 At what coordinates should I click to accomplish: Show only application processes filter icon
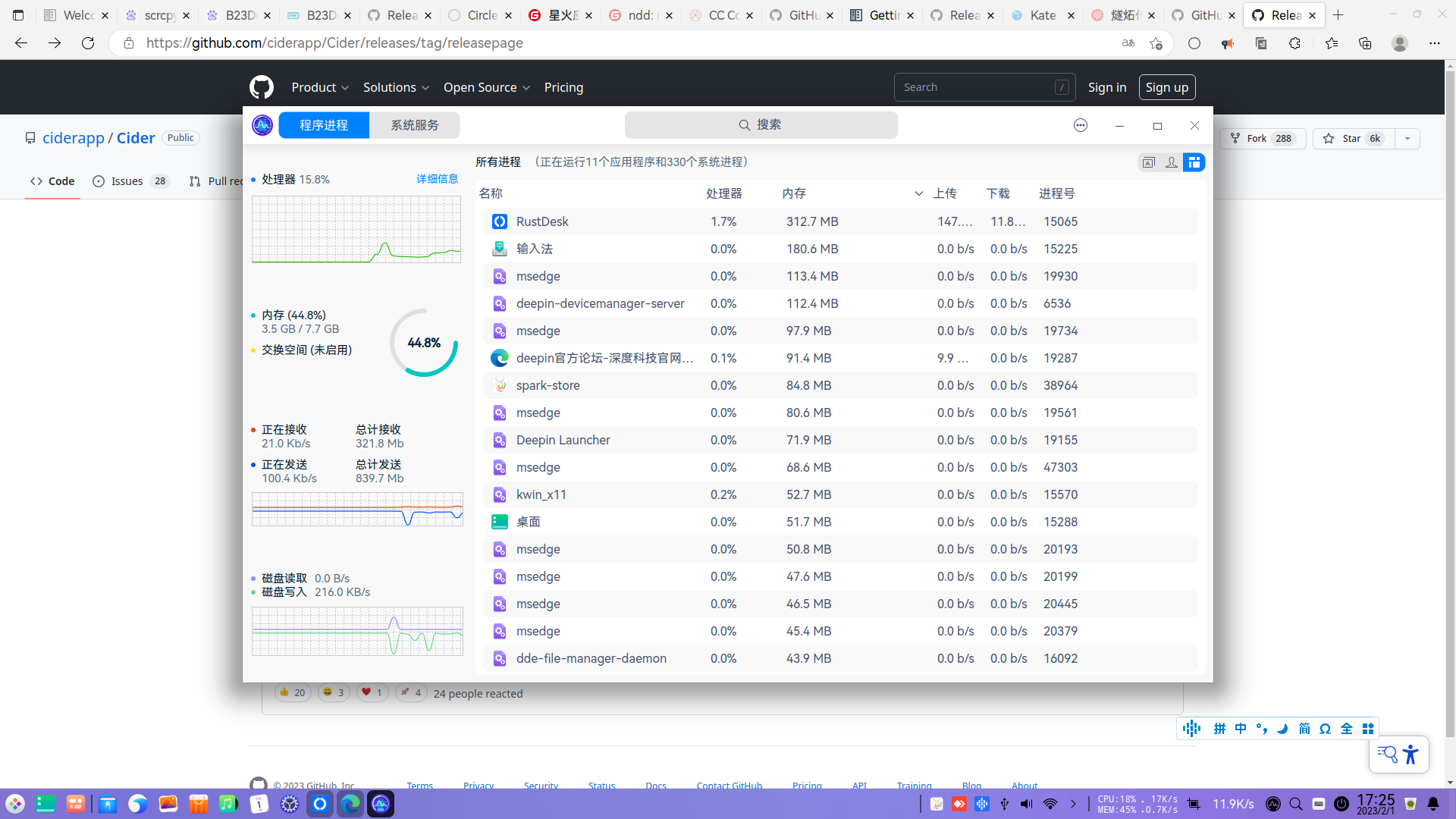click(1149, 162)
